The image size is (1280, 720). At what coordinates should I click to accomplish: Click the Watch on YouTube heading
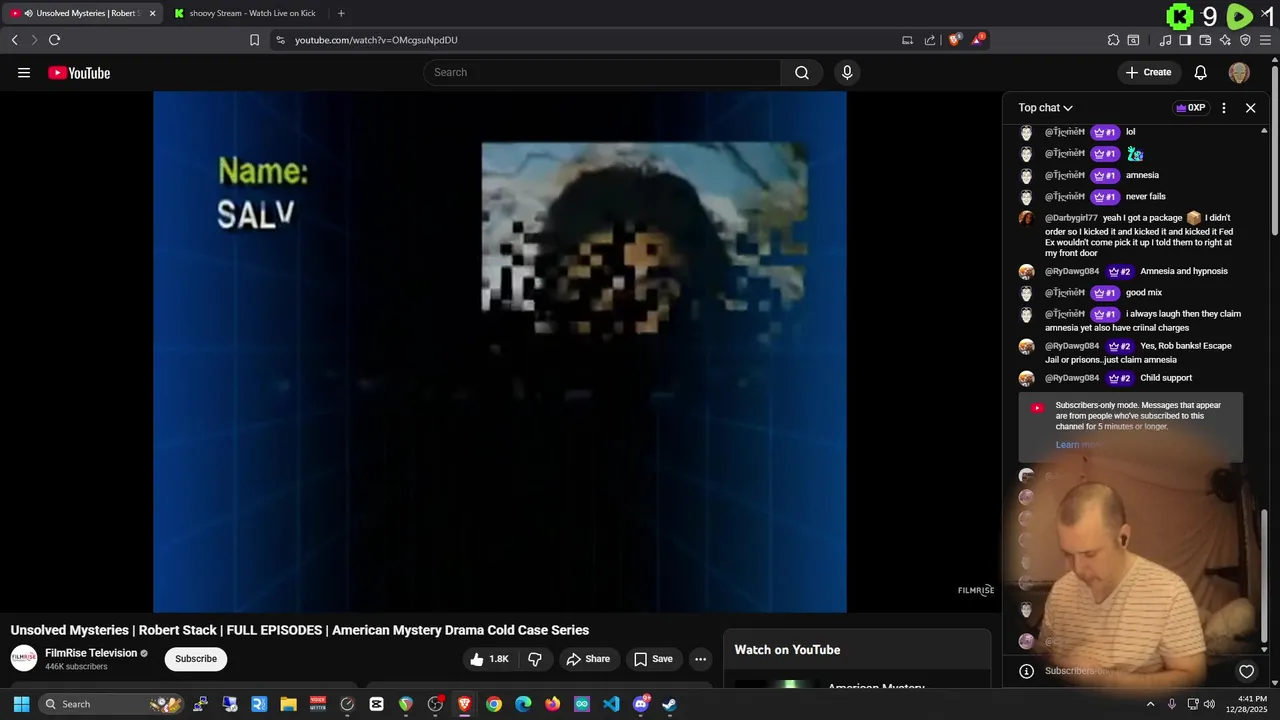787,650
